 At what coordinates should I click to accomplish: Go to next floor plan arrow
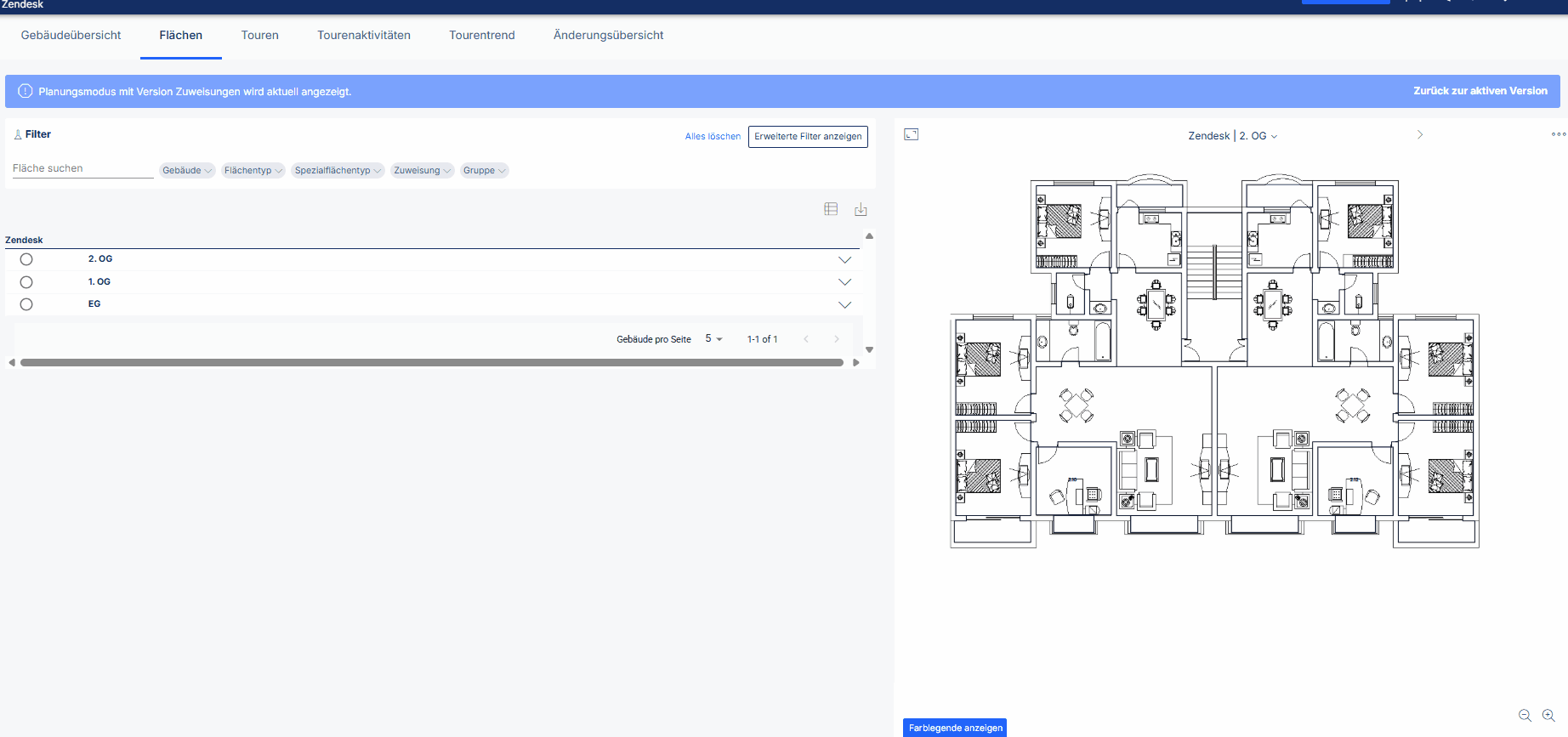pyautogui.click(x=1420, y=134)
